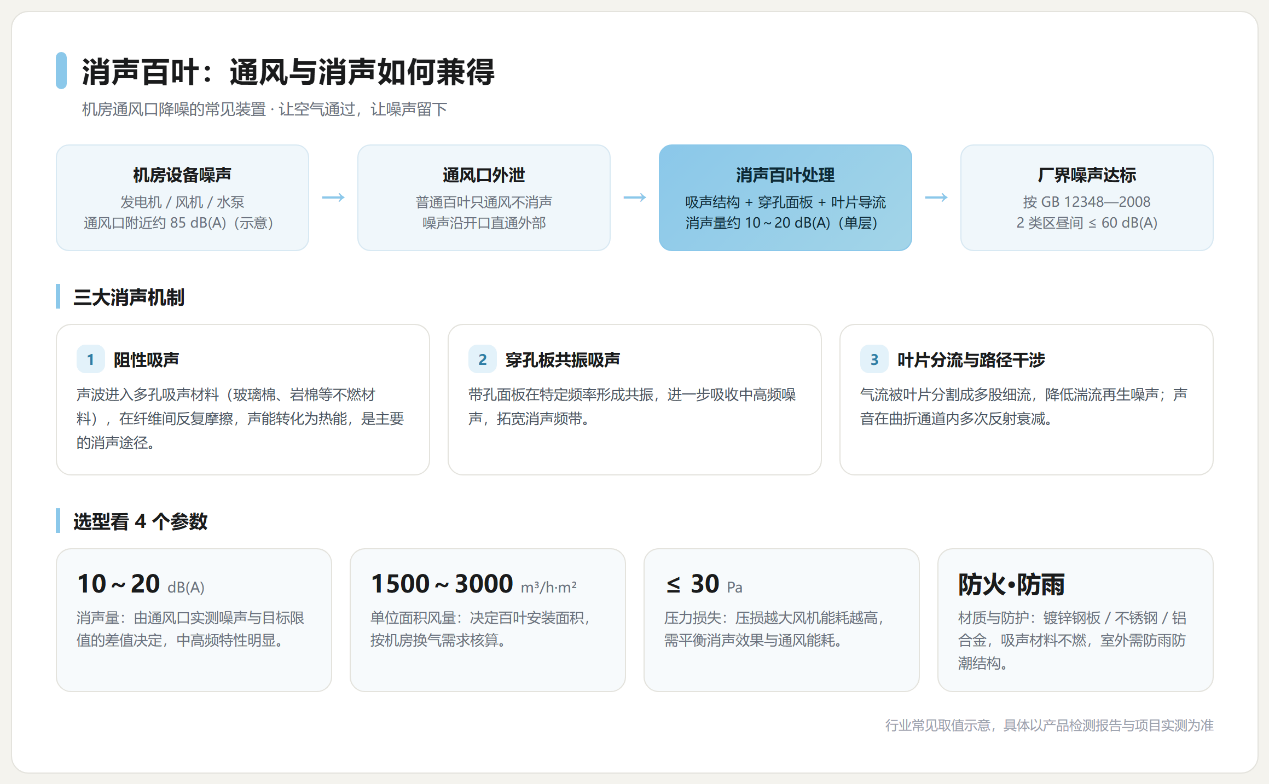This screenshot has width=1269, height=784.
Task: Click the arrow between 机房设备噪声 and 通风口外泄
Action: pyautogui.click(x=333, y=198)
